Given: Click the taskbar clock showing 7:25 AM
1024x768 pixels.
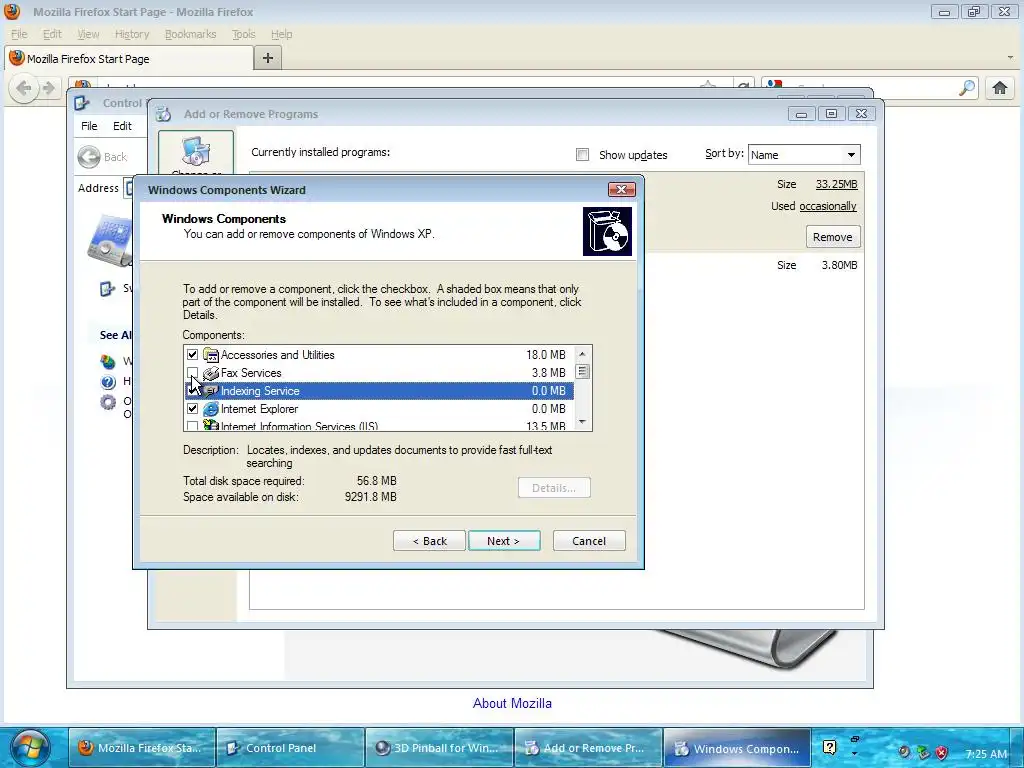Looking at the screenshot, I should pos(986,754).
